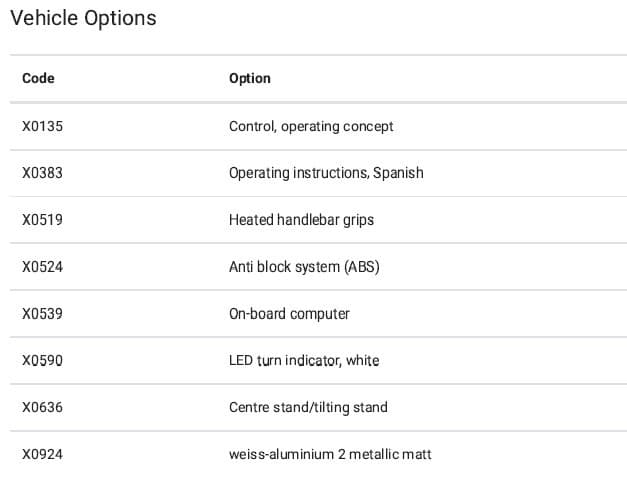Click the 'Anti block system' words

pyautogui.click(x=284, y=267)
